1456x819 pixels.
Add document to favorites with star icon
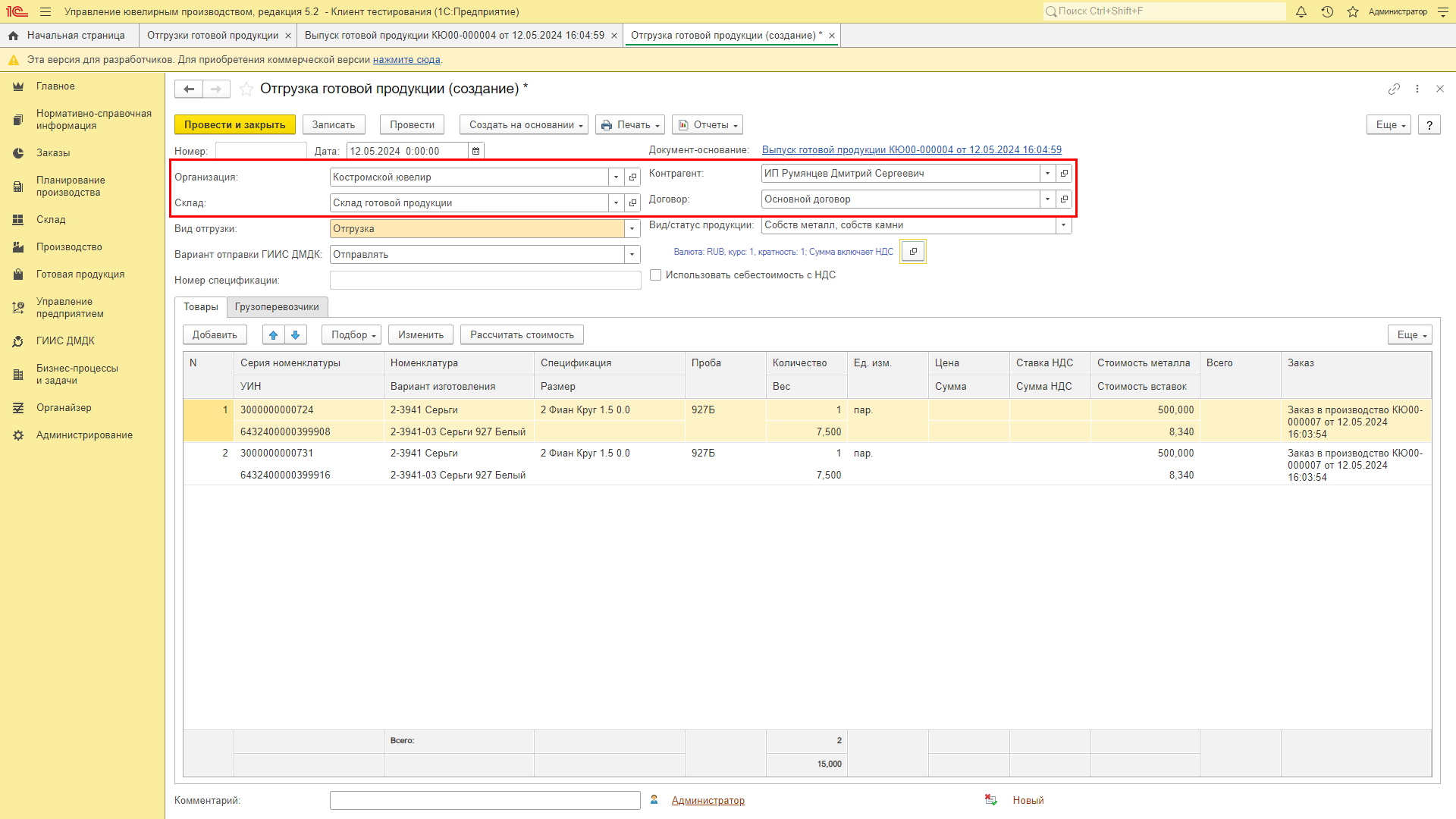click(246, 89)
